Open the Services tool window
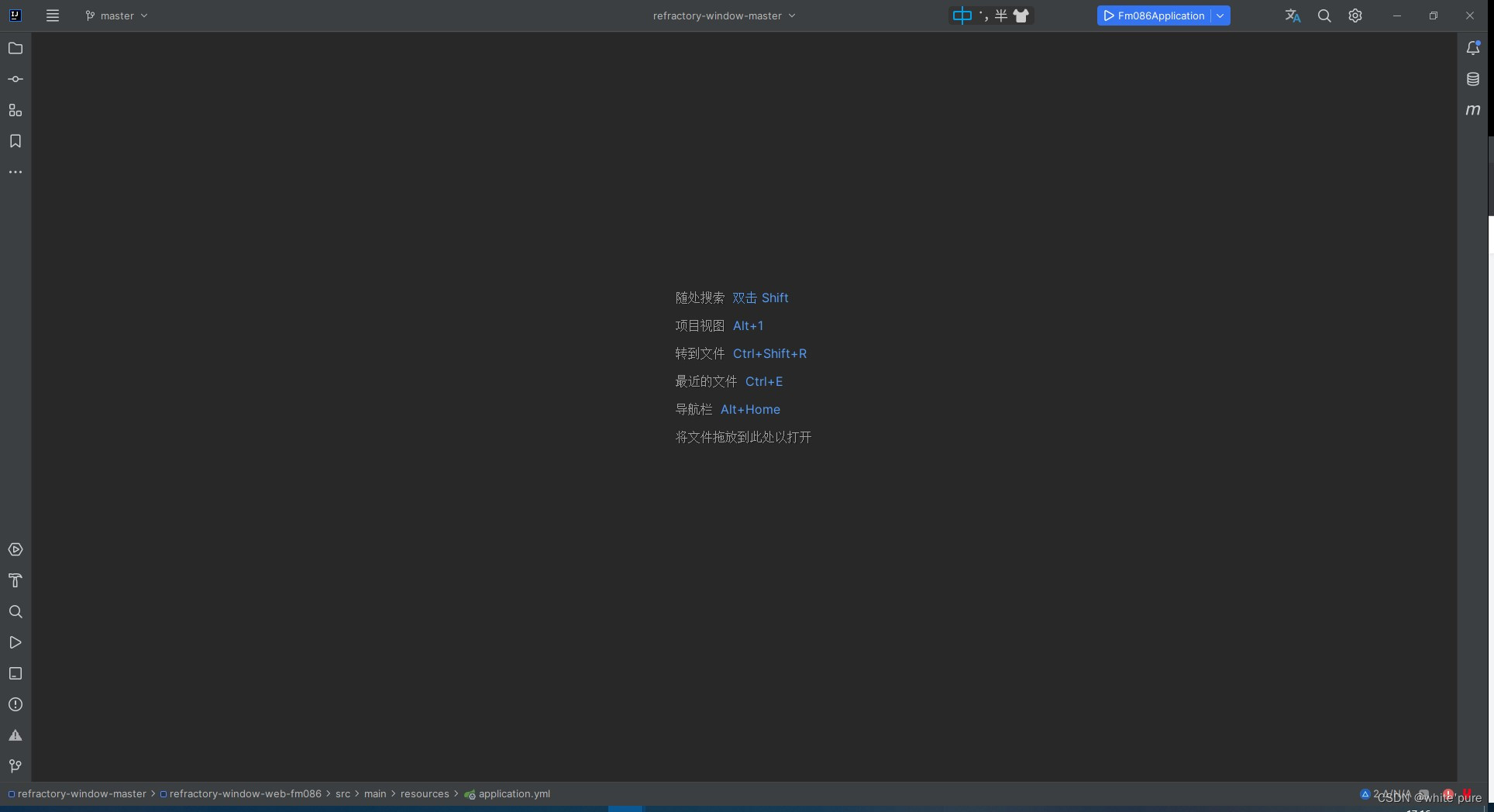This screenshot has height=812, width=1494. (15, 549)
